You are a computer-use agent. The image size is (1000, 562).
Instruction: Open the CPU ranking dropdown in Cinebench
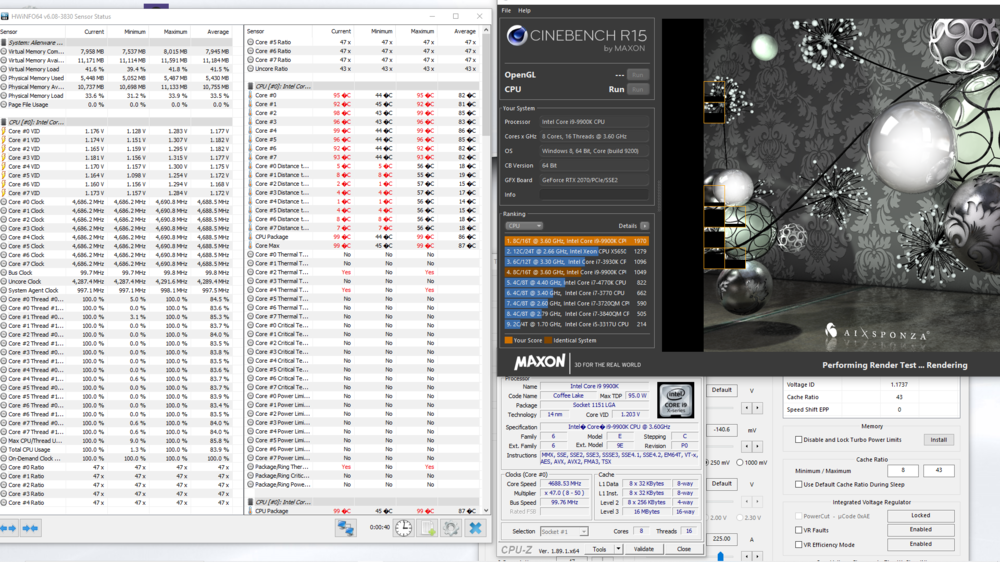click(x=524, y=226)
